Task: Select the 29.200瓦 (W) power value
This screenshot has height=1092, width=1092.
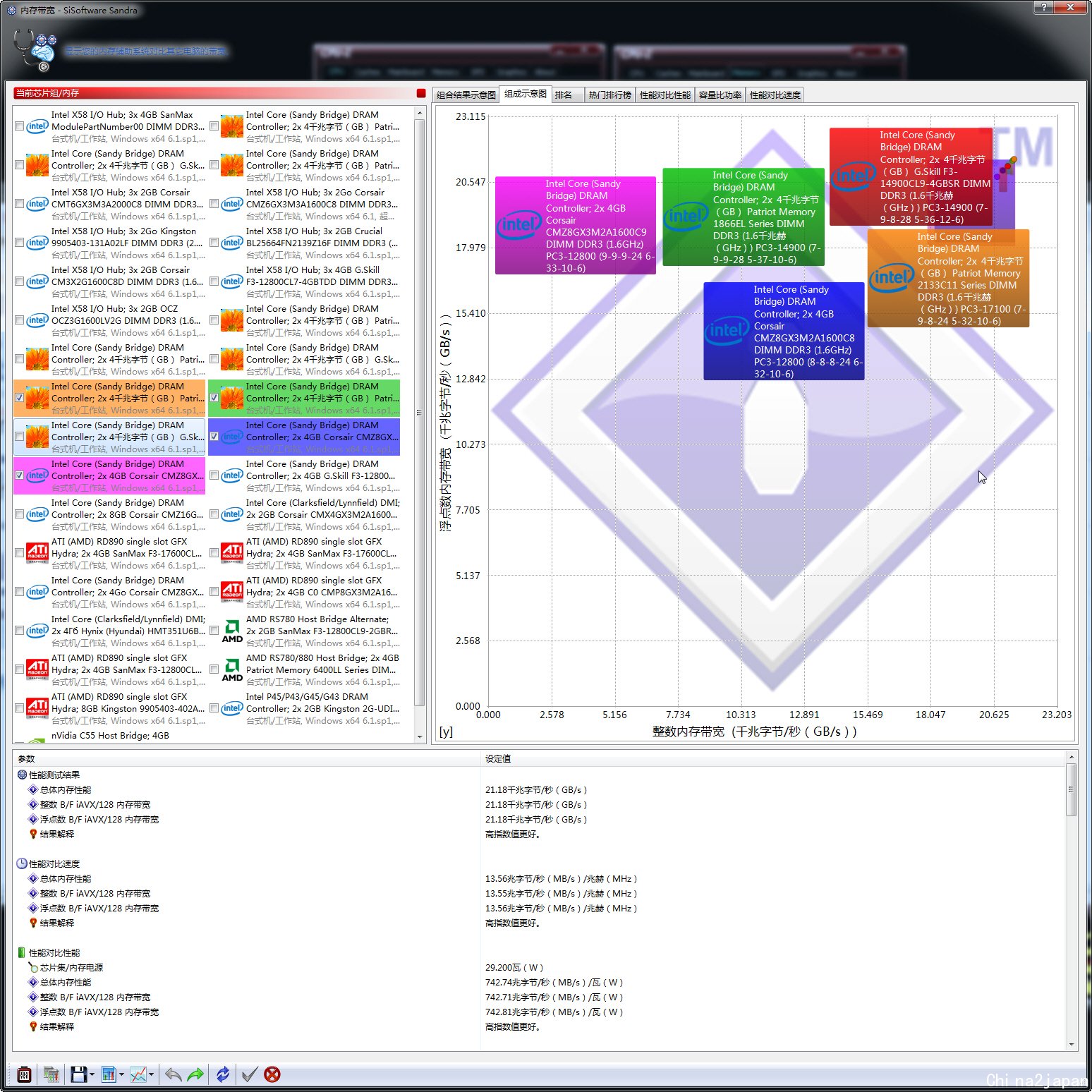Action: pos(514,967)
